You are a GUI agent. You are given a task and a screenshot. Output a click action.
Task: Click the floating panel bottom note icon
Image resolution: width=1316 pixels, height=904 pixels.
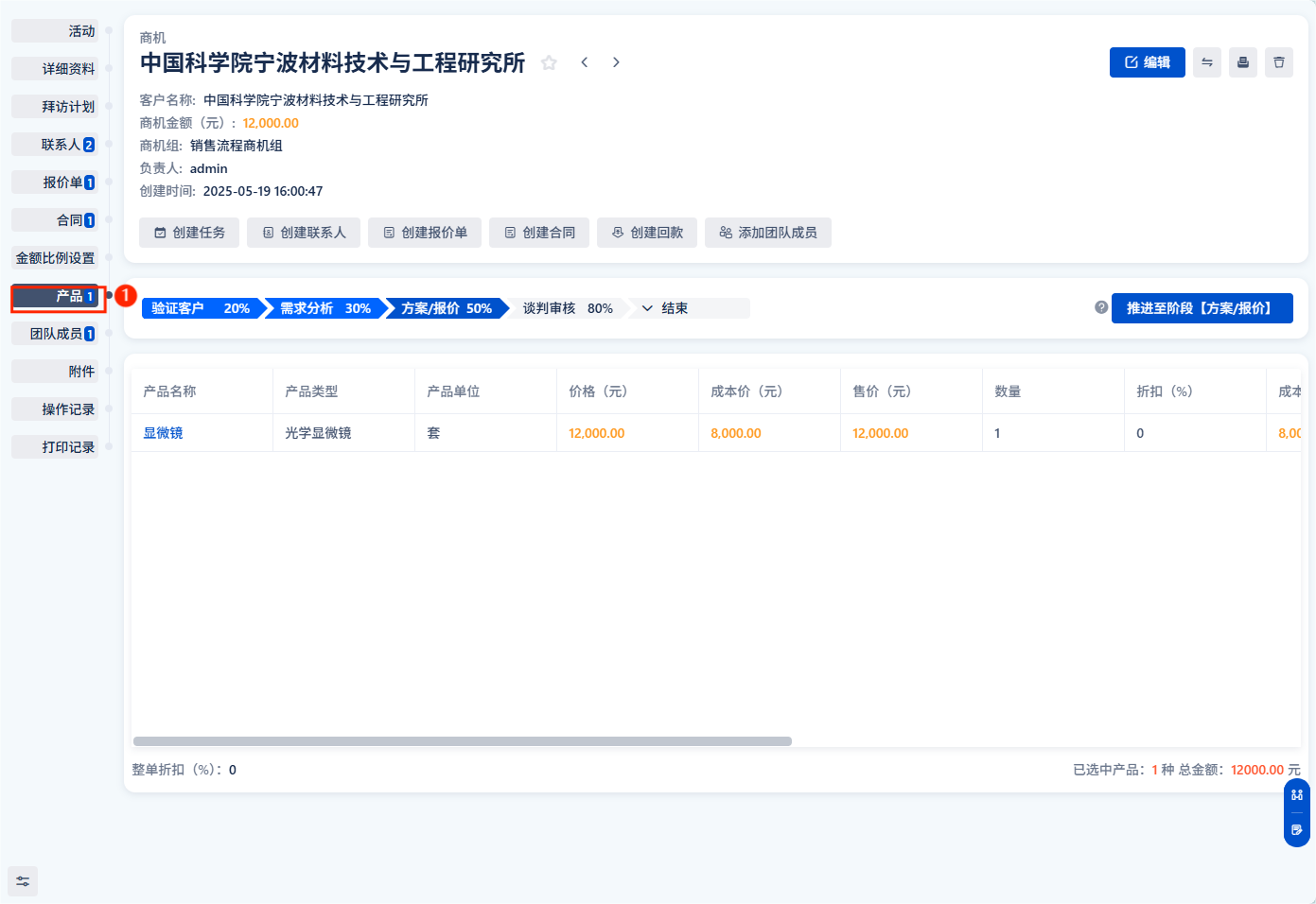pyautogui.click(x=1297, y=830)
